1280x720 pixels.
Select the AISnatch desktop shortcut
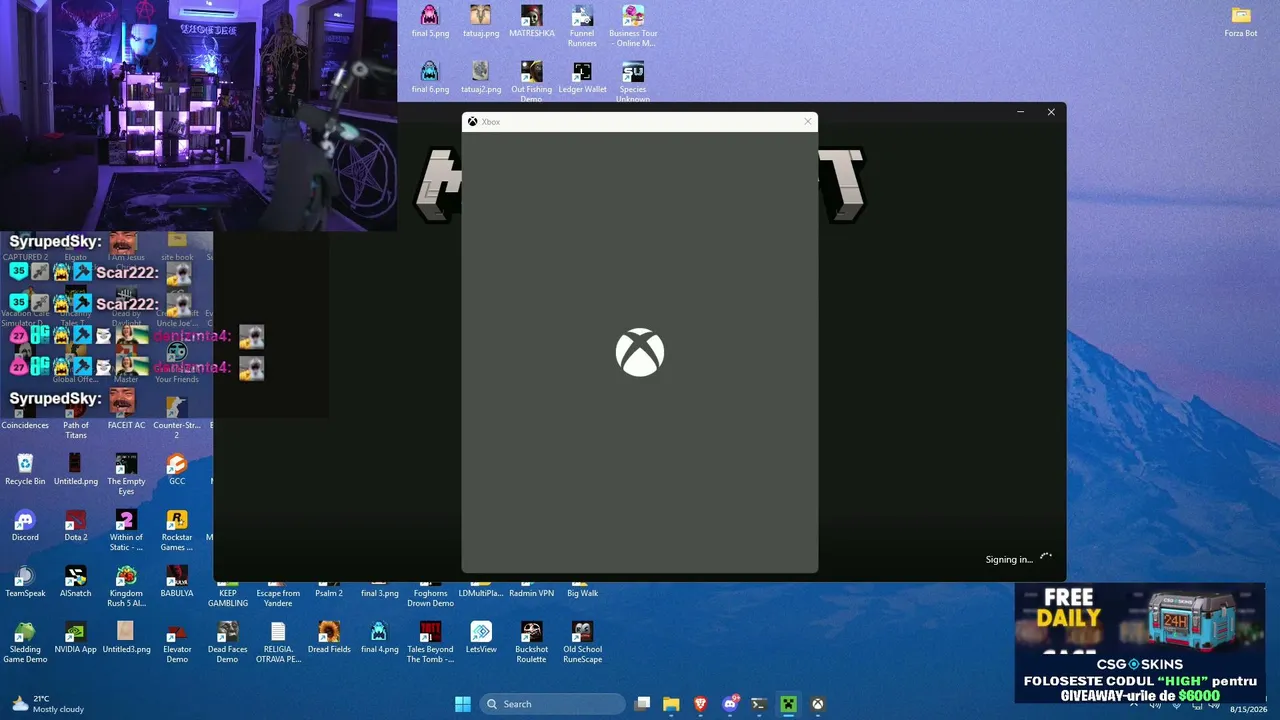pyautogui.click(x=76, y=581)
